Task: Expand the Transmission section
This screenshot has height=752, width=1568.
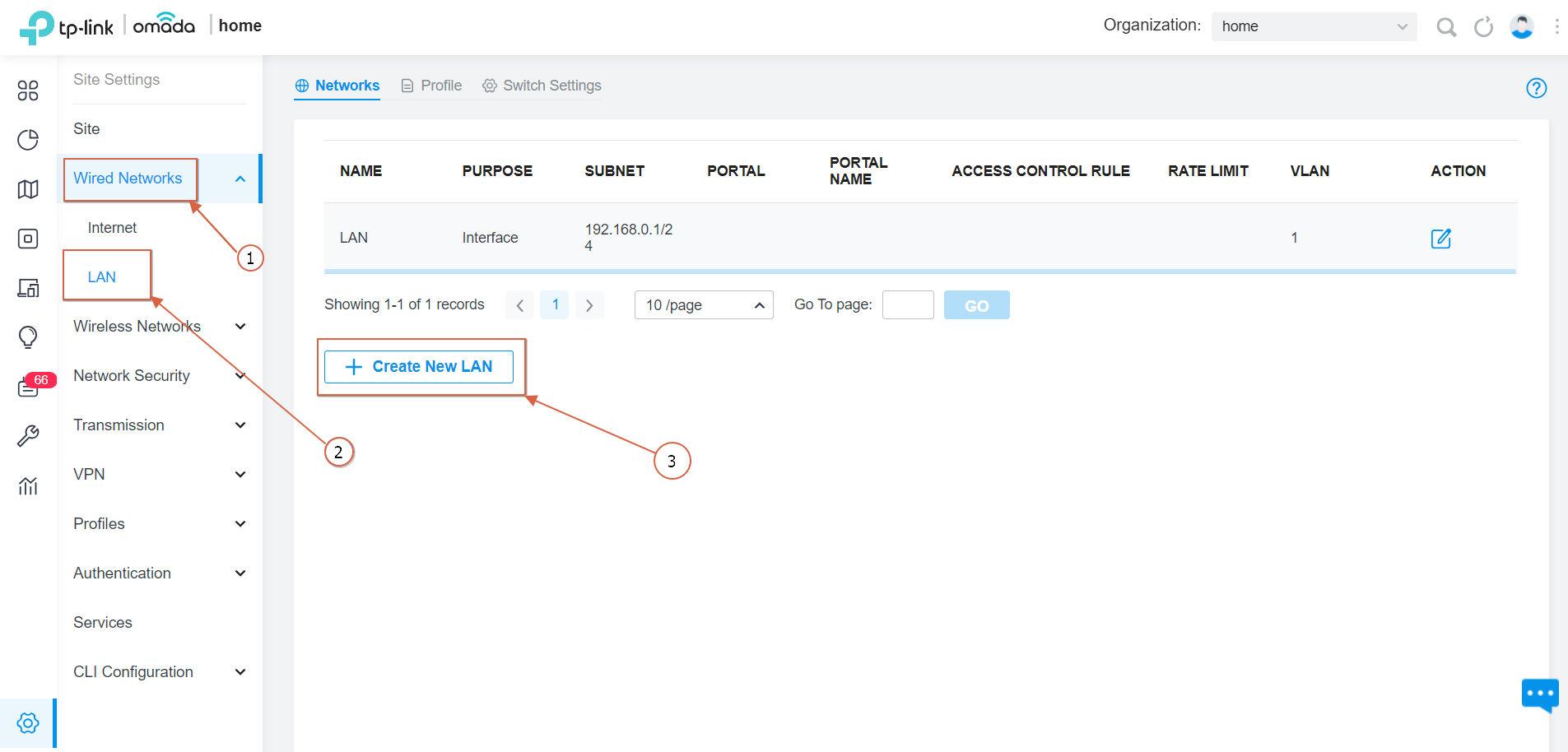Action: (x=240, y=425)
